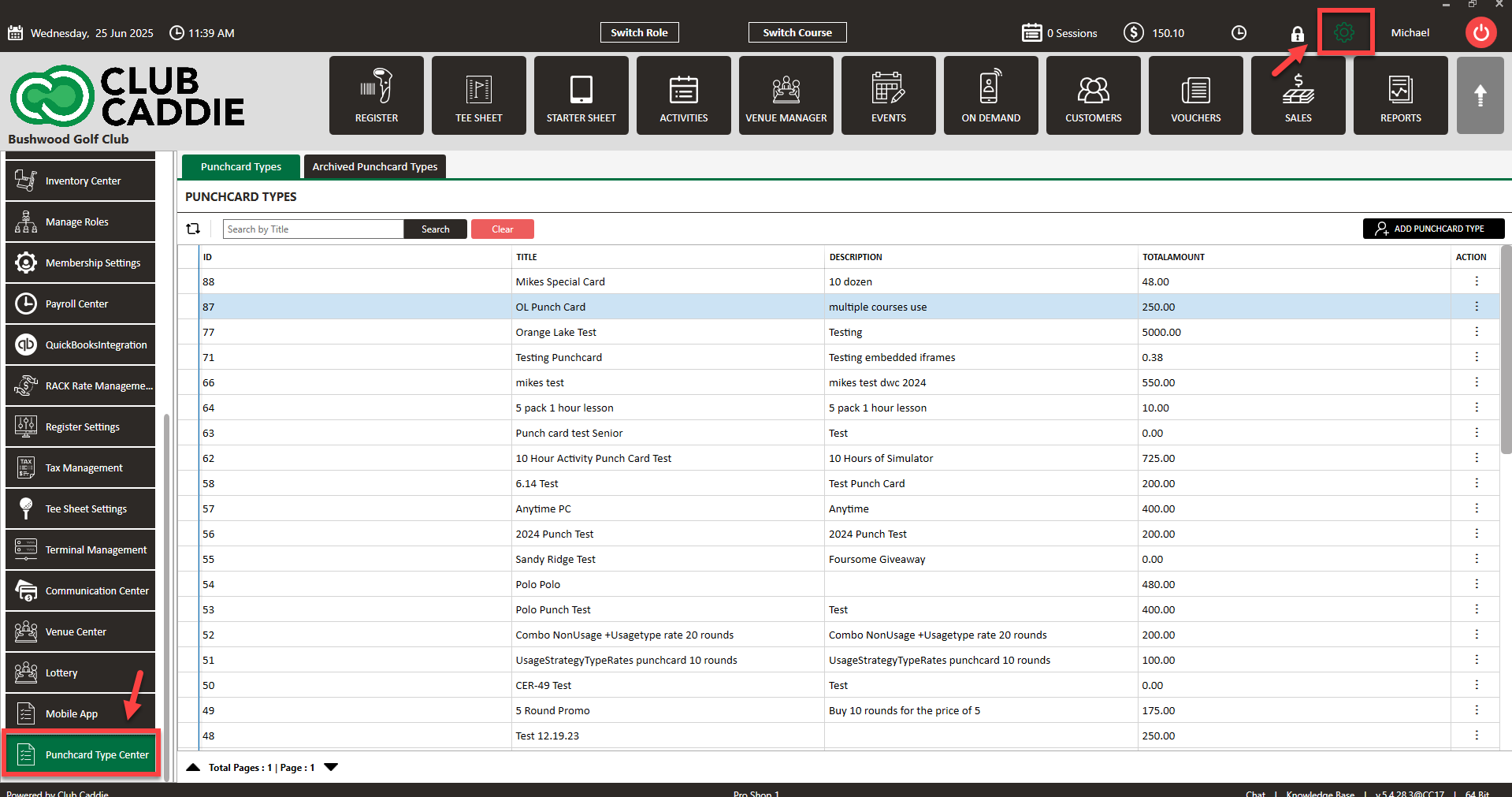Click the red Clear button

pyautogui.click(x=503, y=229)
